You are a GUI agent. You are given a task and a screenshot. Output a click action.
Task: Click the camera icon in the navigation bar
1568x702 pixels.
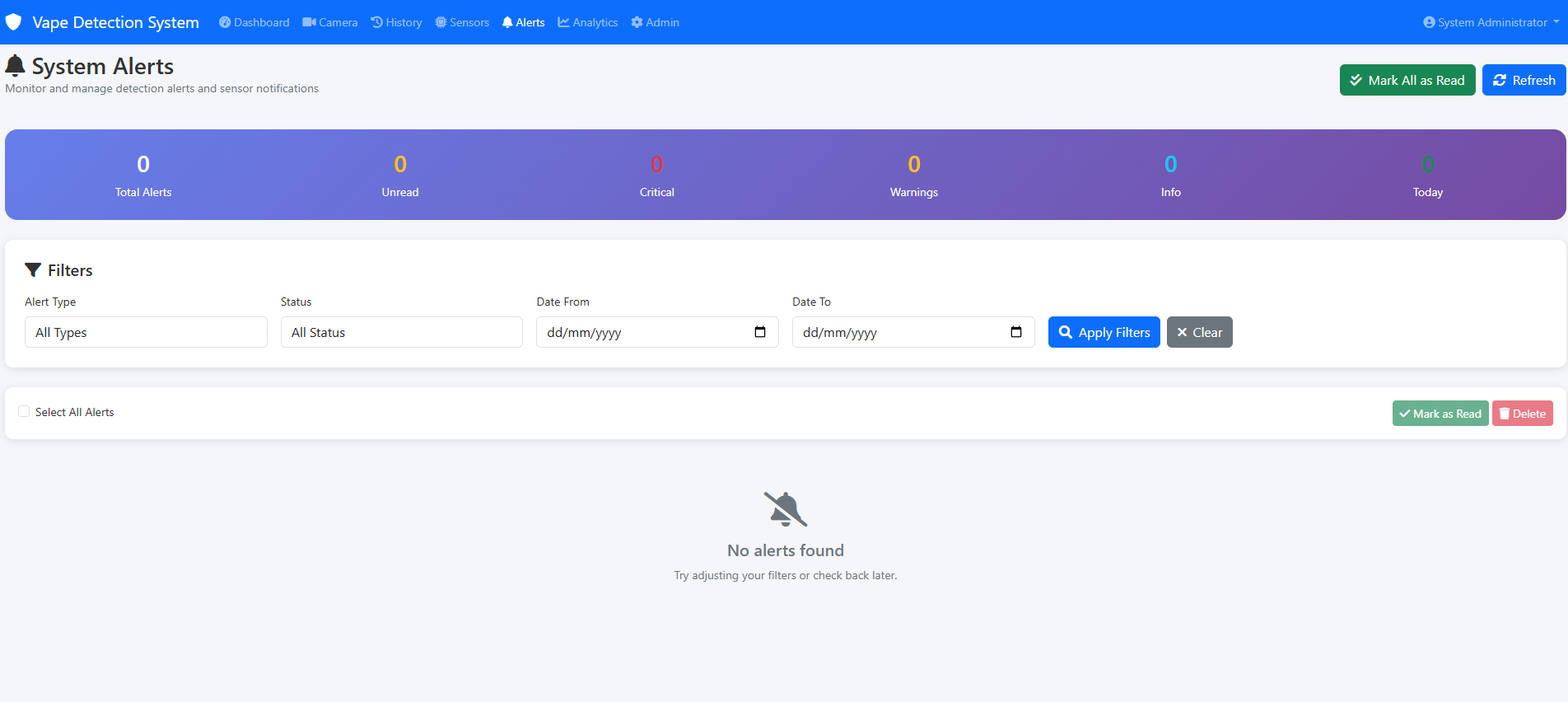(309, 22)
